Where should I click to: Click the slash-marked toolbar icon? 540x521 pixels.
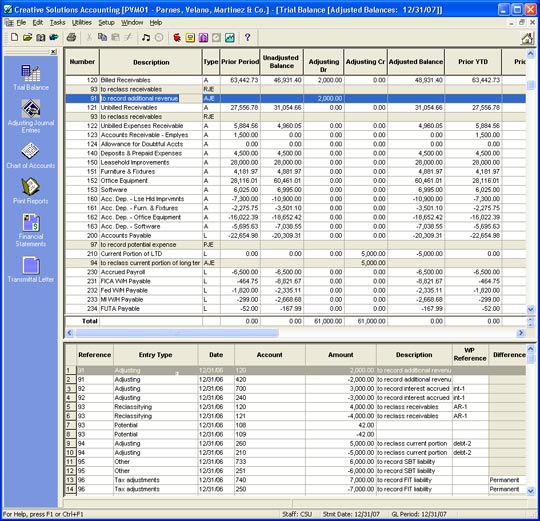pos(128,37)
